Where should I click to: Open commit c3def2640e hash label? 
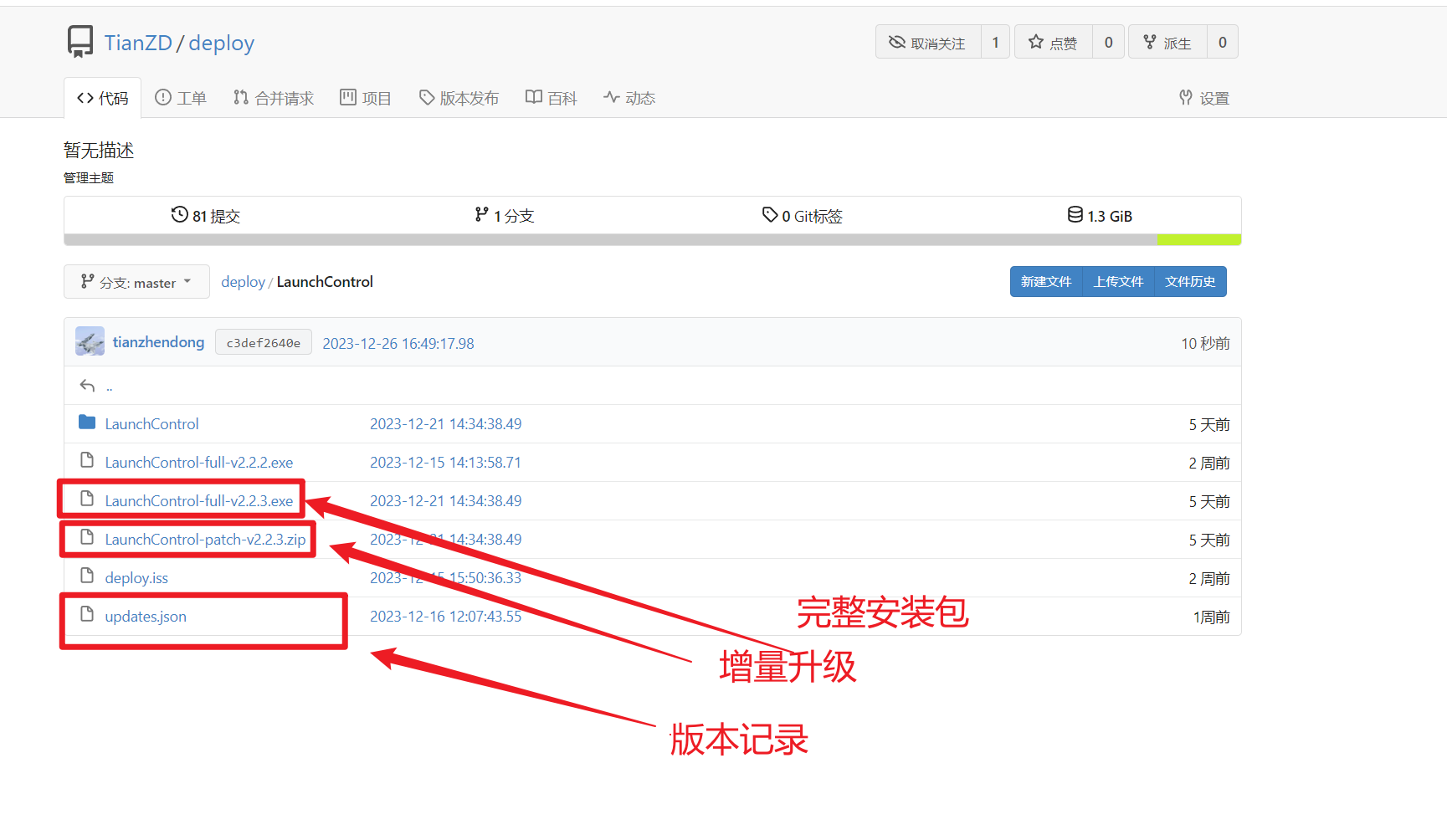pyautogui.click(x=263, y=343)
